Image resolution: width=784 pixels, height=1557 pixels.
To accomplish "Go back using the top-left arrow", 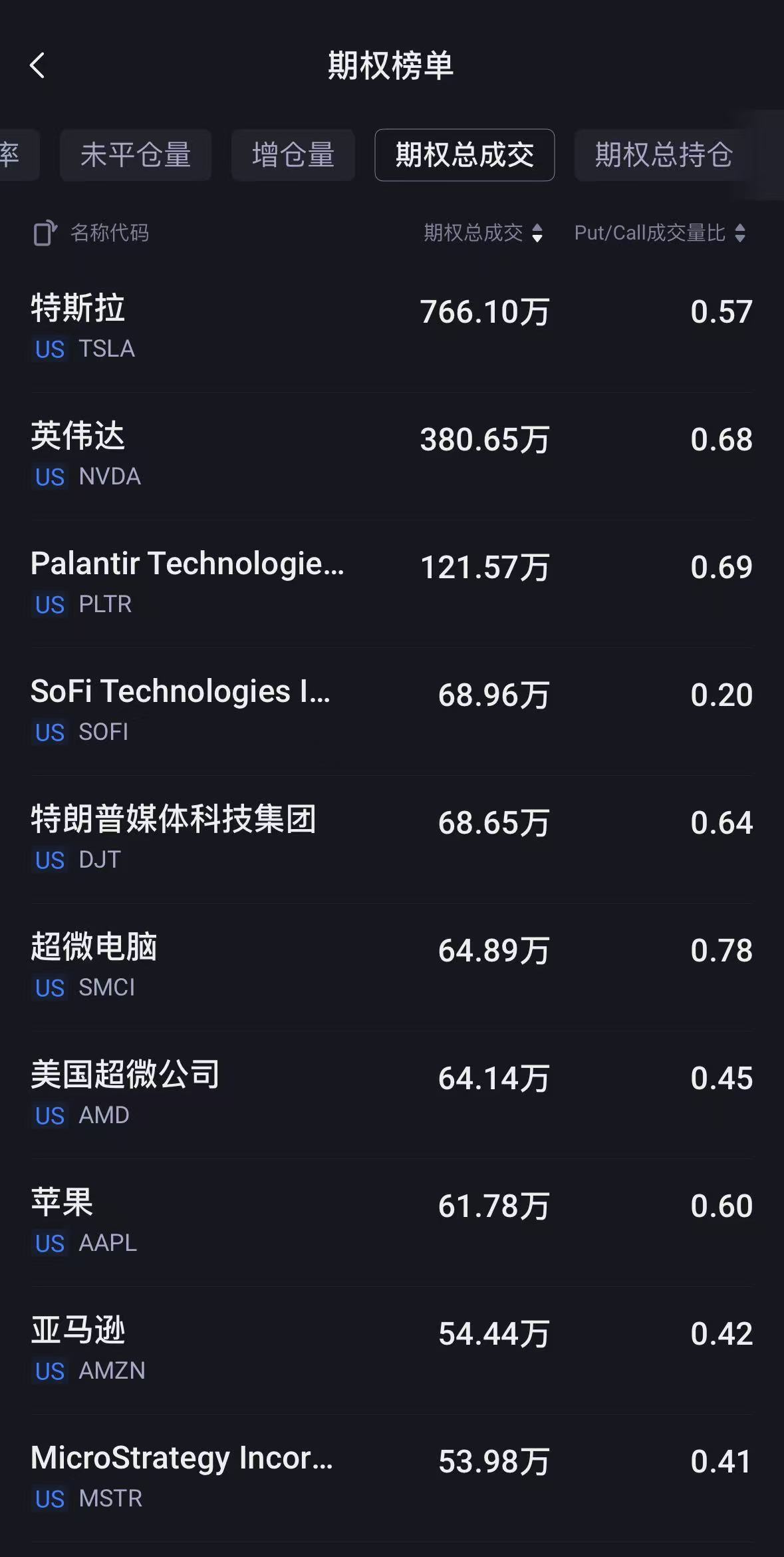I will point(38,65).
